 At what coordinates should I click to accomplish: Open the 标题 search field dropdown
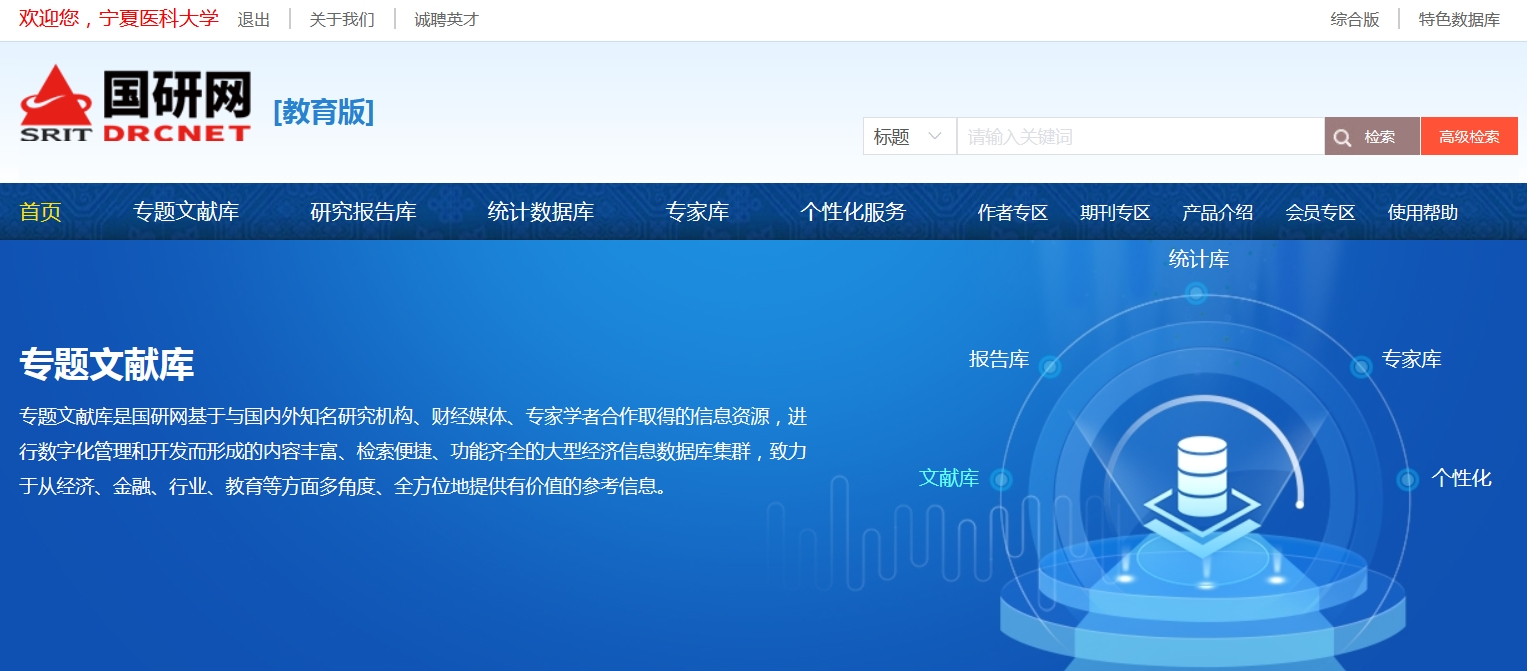[x=909, y=137]
